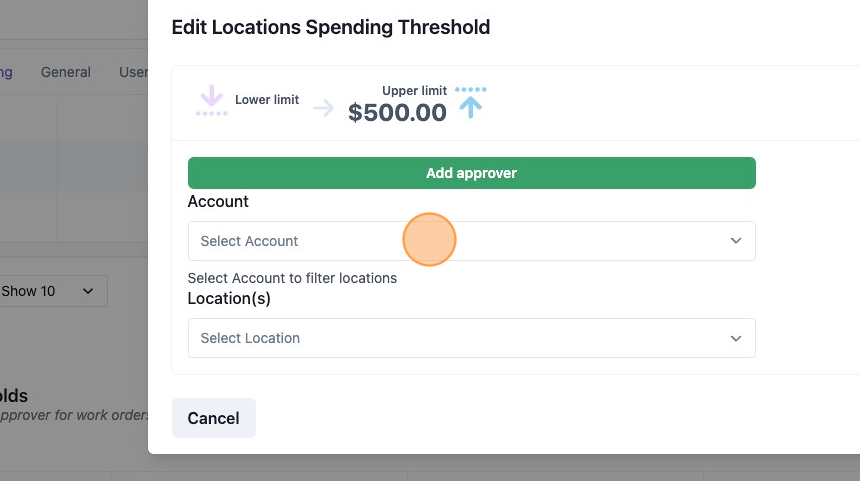Click the Account field label
The width and height of the screenshot is (860, 481).
pyautogui.click(x=218, y=201)
